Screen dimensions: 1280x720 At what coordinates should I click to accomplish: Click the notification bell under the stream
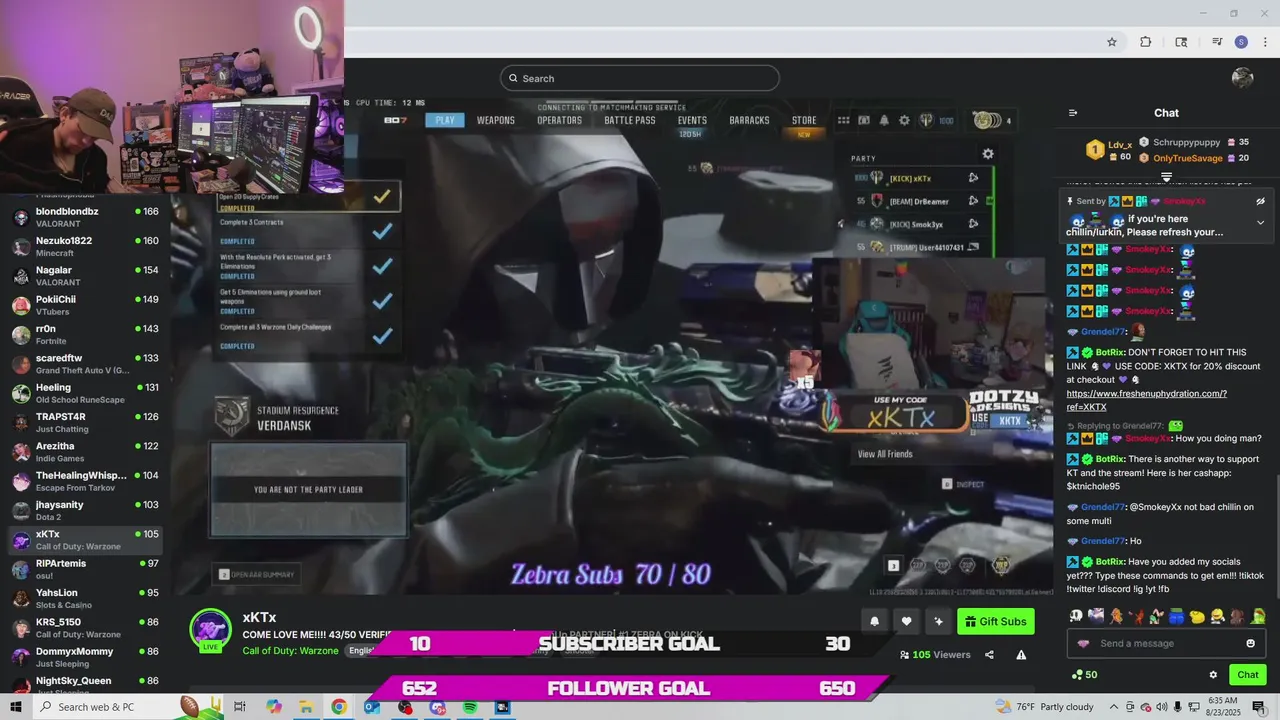(x=874, y=621)
